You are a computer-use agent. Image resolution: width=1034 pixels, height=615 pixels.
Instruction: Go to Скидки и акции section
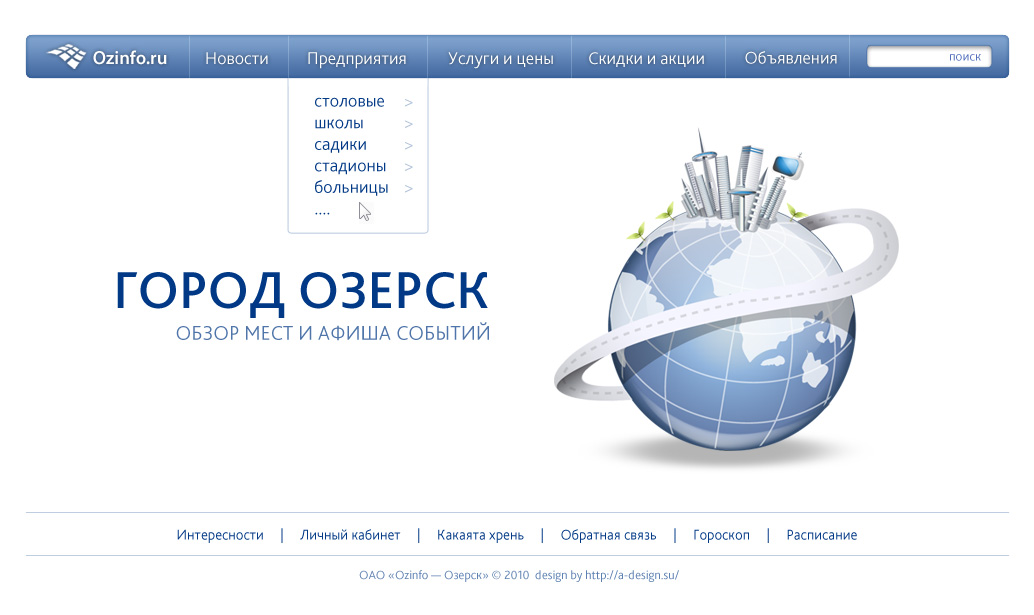click(x=646, y=59)
